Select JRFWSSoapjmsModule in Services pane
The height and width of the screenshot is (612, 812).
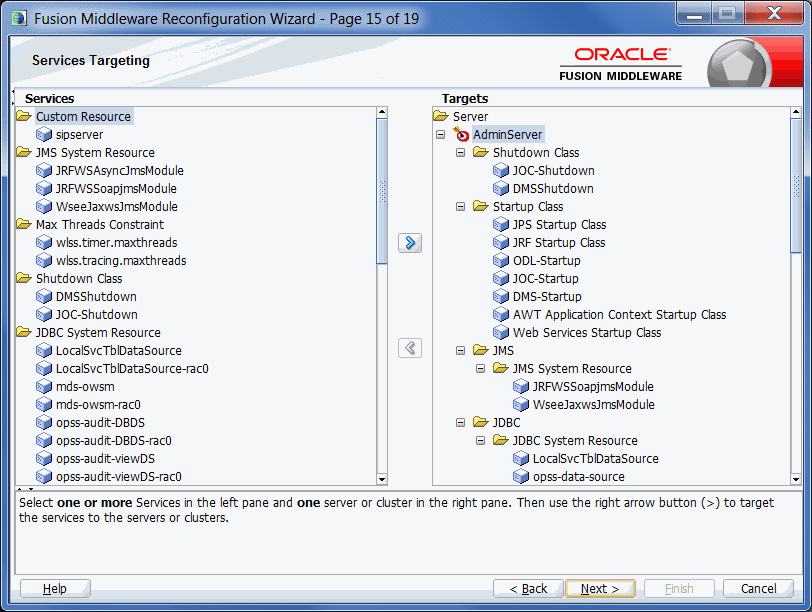(117, 189)
